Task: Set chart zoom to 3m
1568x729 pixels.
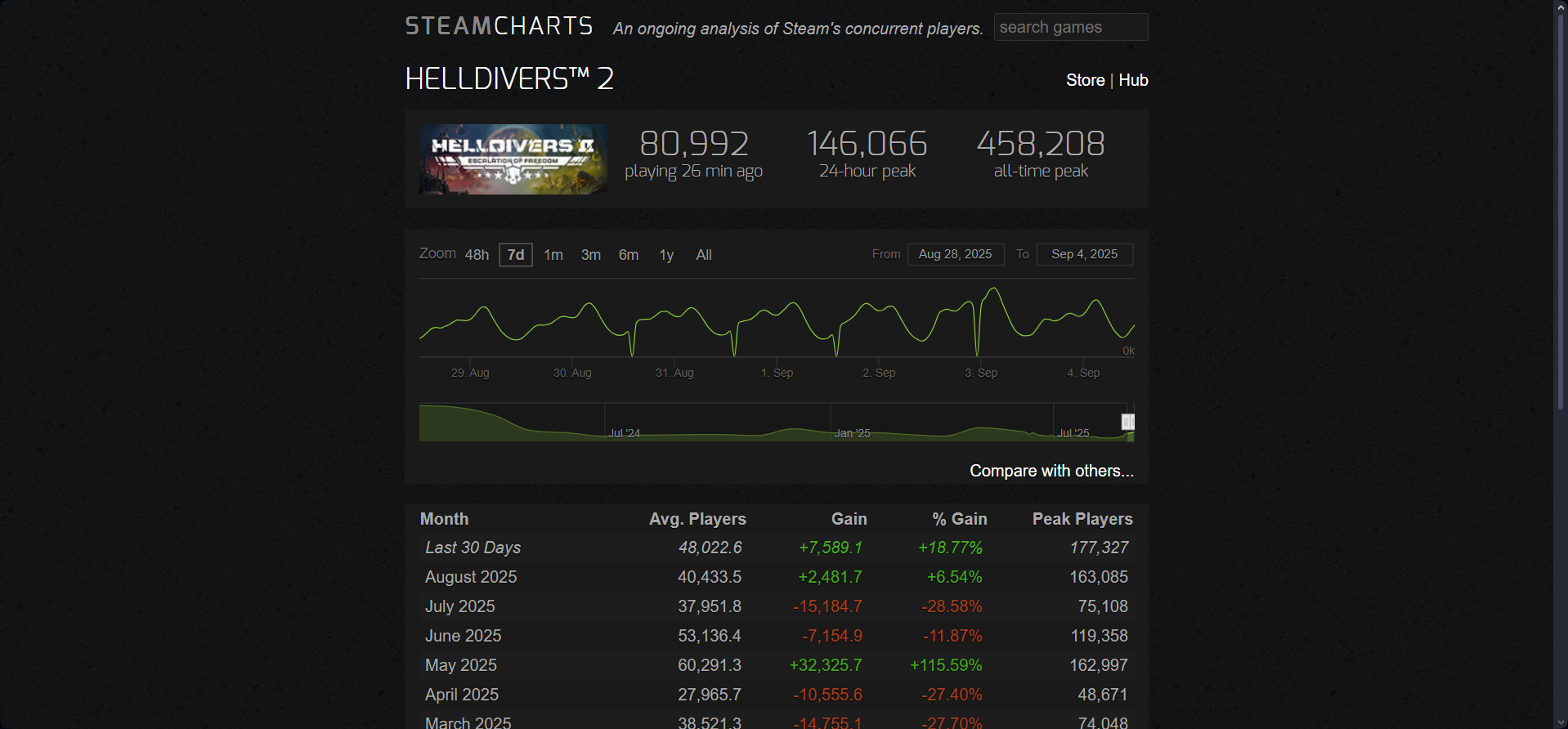Action: tap(591, 255)
